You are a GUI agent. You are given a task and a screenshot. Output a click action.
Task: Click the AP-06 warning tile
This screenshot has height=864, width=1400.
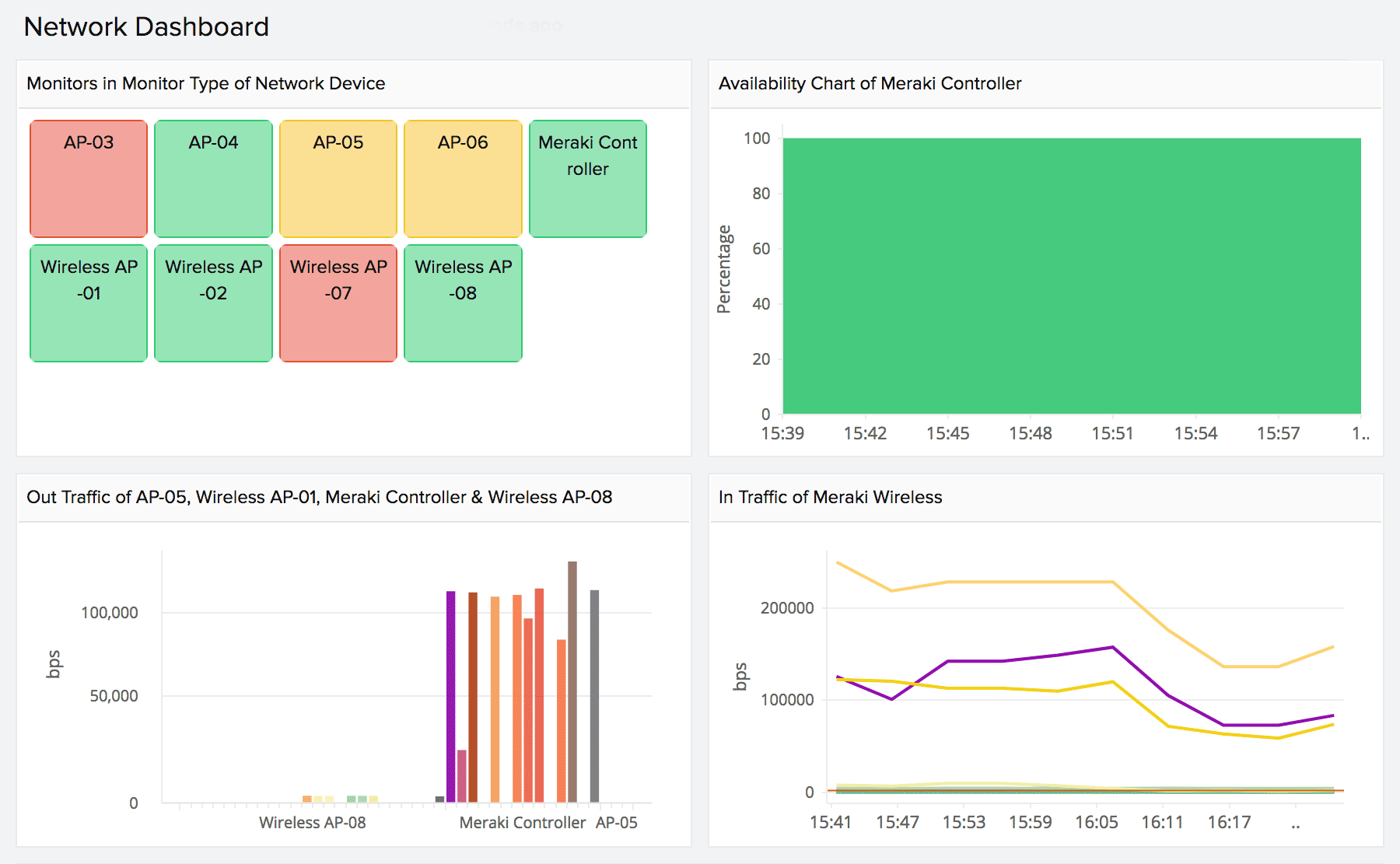coord(463,178)
